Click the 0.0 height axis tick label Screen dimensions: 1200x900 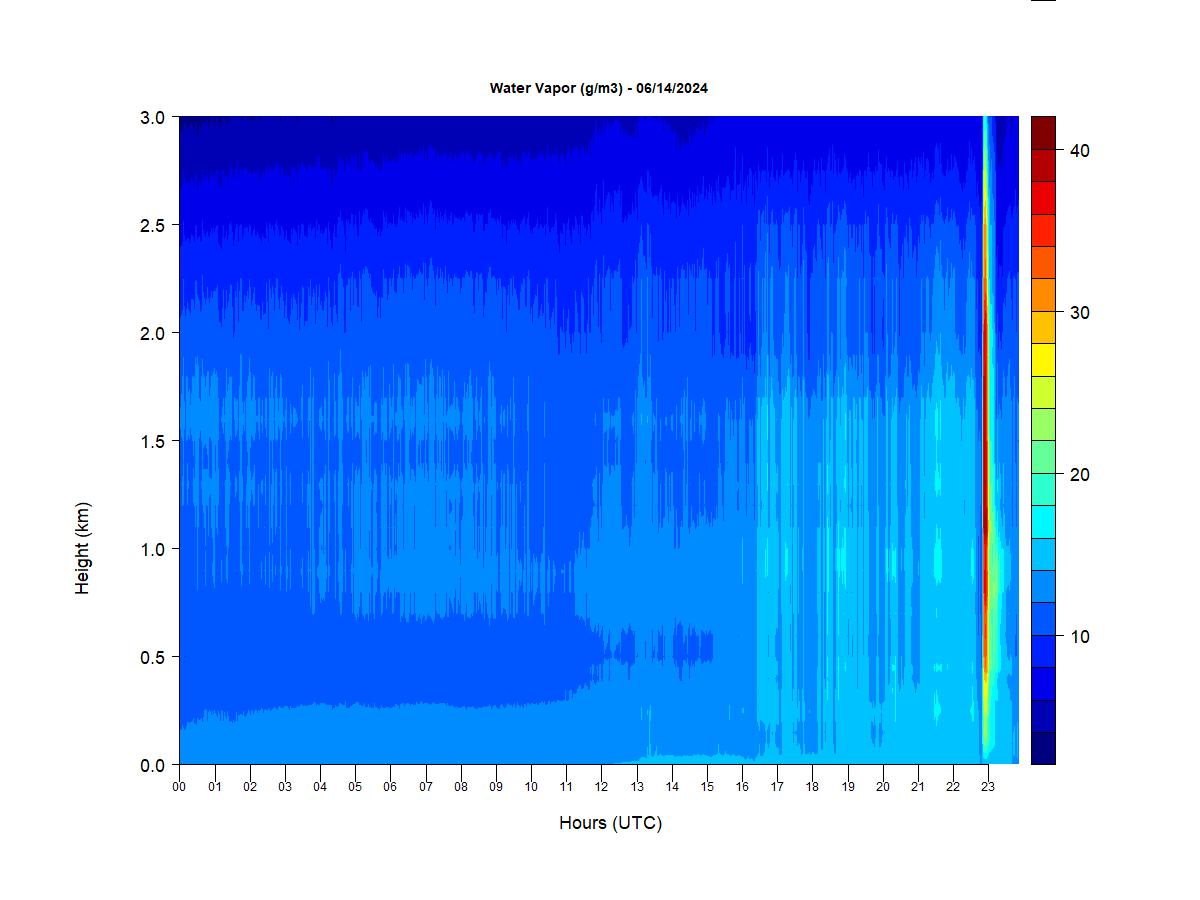pyautogui.click(x=152, y=765)
